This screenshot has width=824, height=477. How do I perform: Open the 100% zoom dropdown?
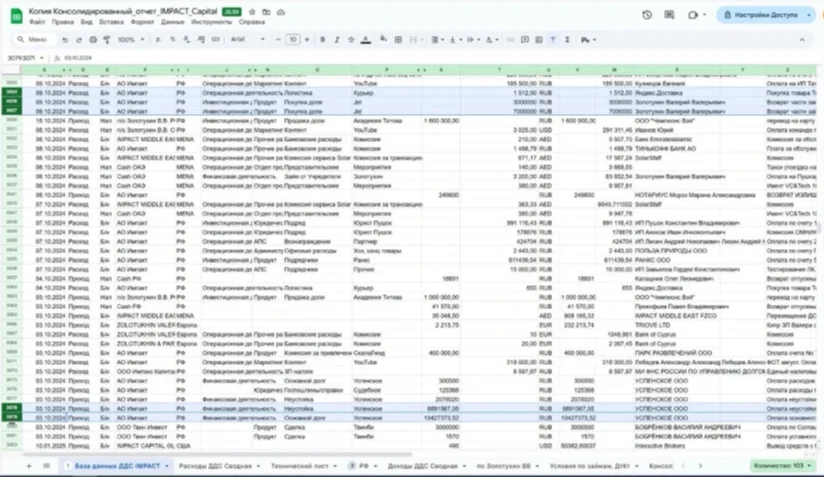pyautogui.click(x=131, y=40)
